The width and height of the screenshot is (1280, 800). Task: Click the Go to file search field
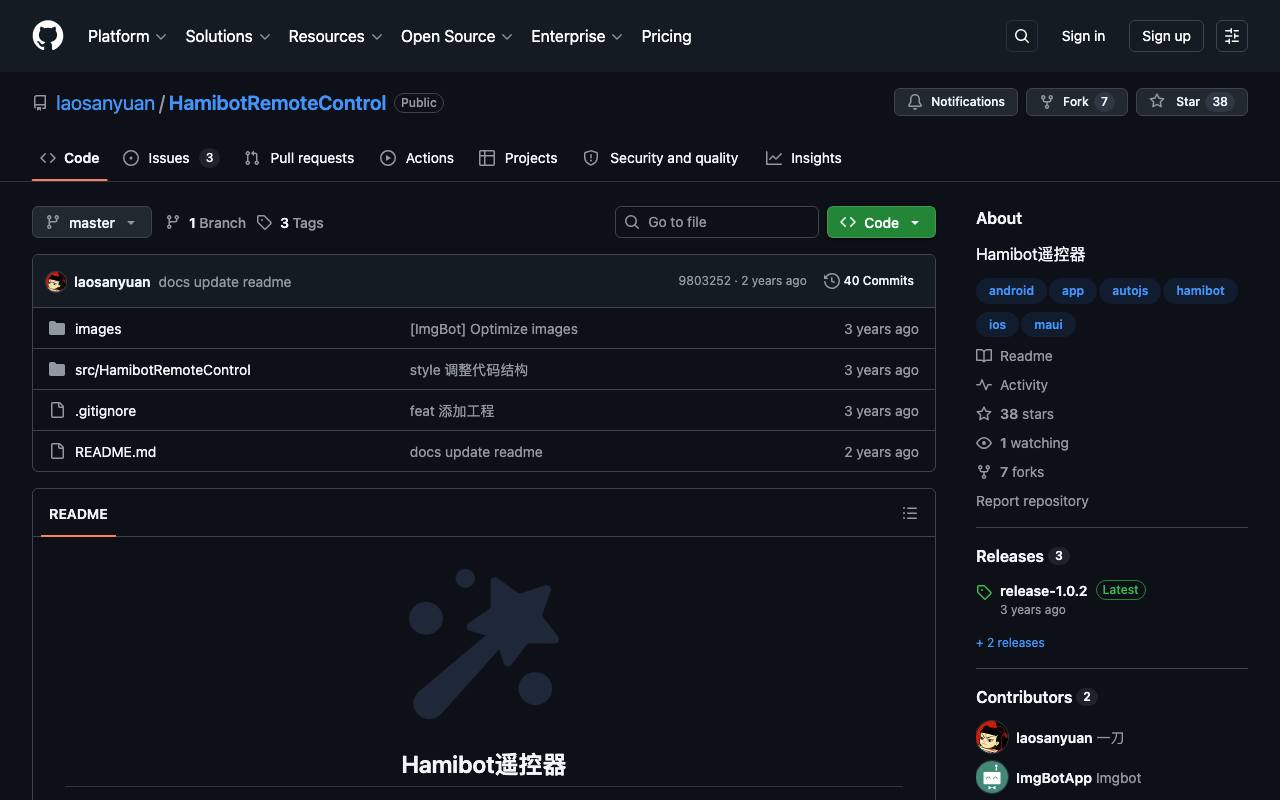pyautogui.click(x=717, y=222)
